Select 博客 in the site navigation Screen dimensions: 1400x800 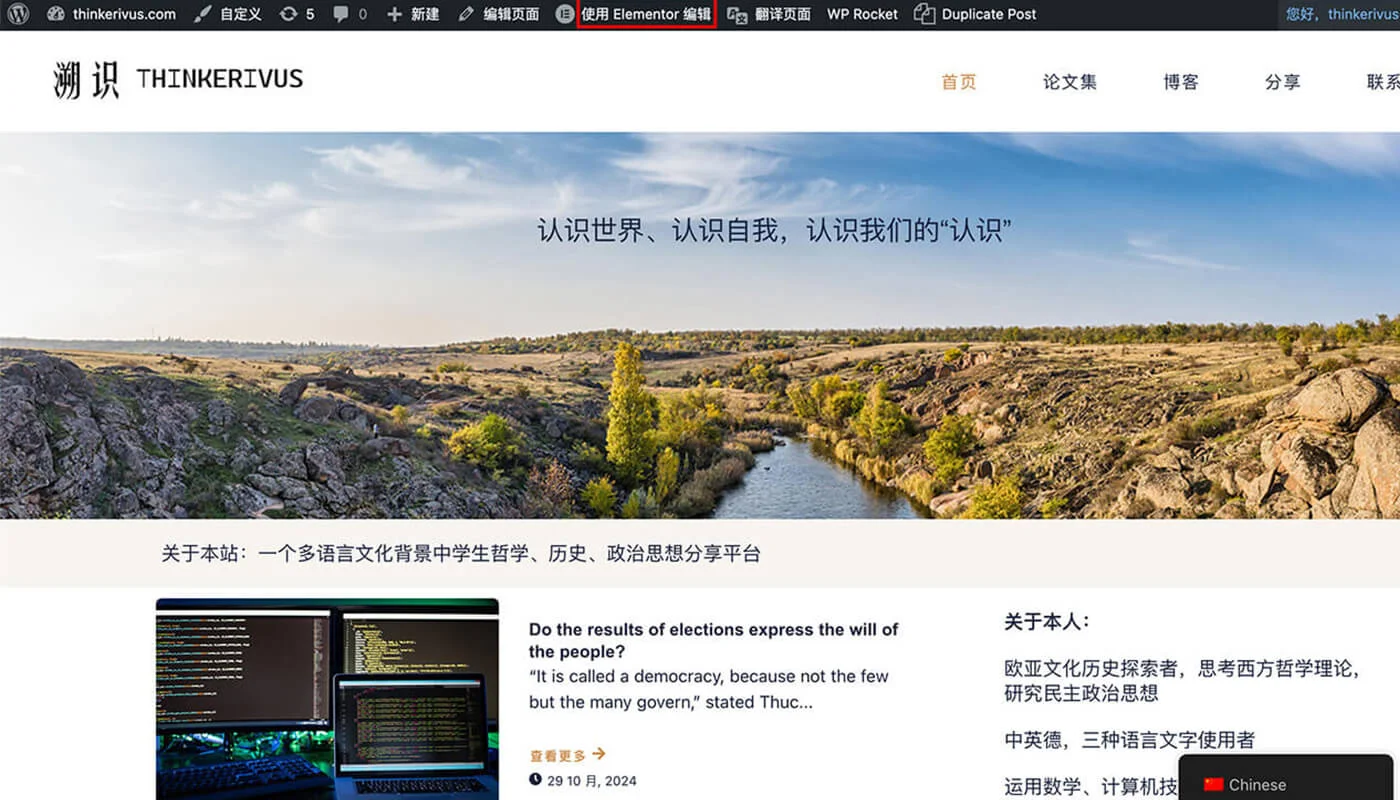click(1182, 82)
